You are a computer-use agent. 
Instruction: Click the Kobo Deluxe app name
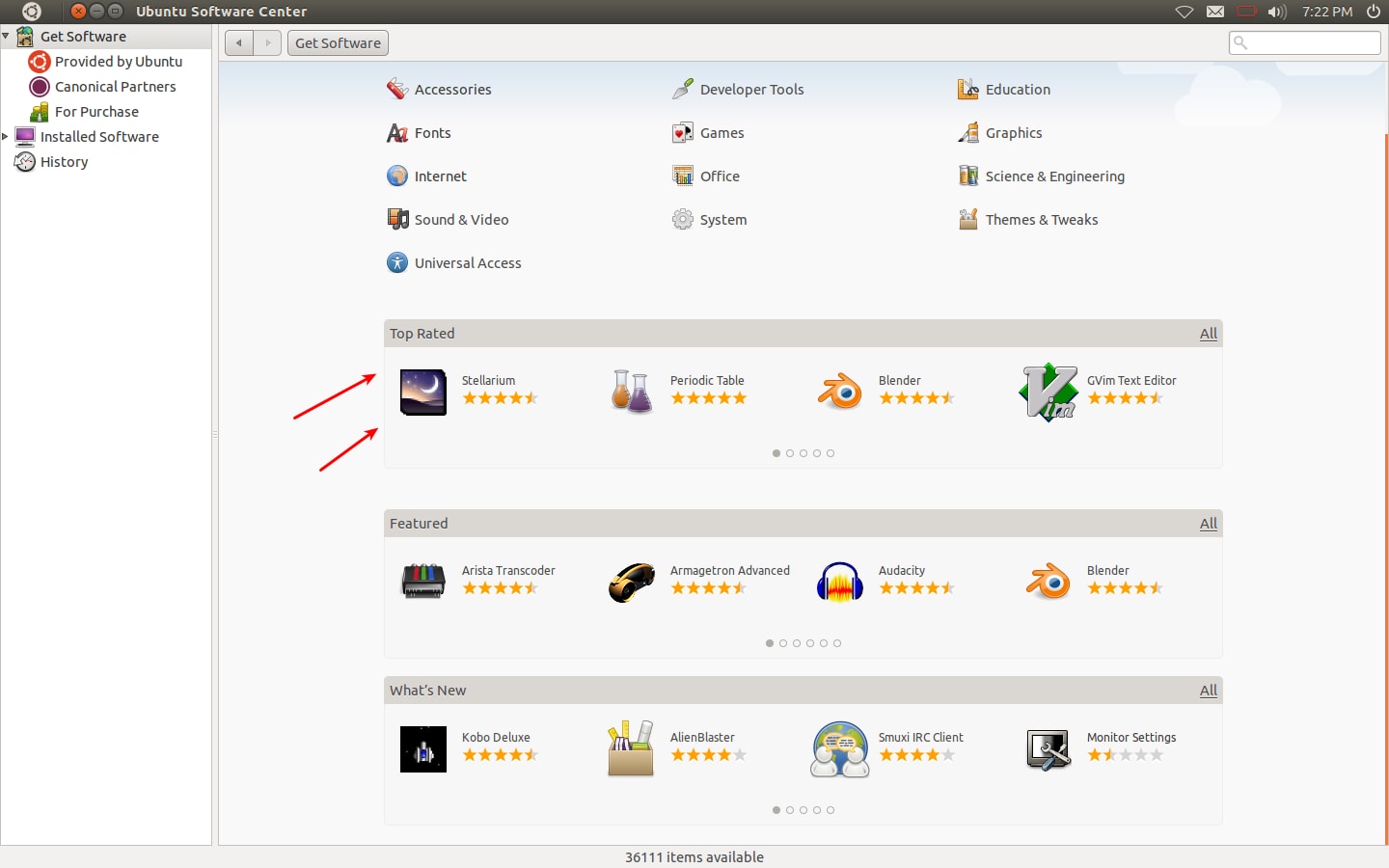click(496, 737)
